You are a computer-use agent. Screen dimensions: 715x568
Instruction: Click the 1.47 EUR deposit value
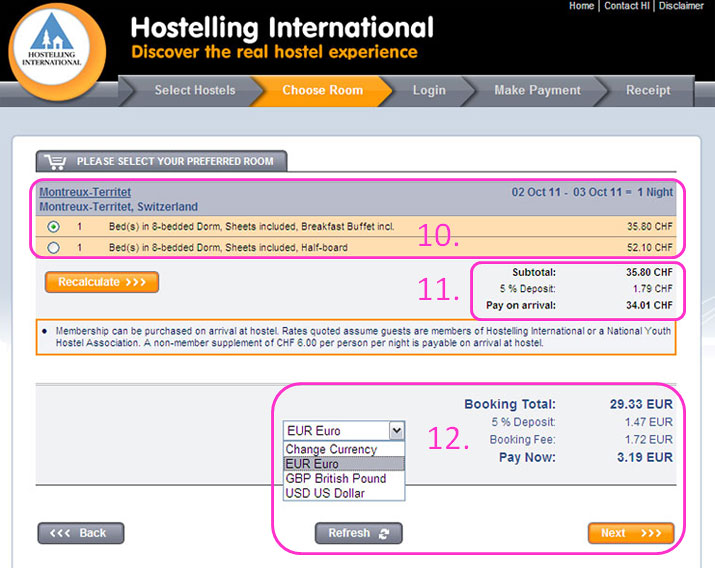648,422
